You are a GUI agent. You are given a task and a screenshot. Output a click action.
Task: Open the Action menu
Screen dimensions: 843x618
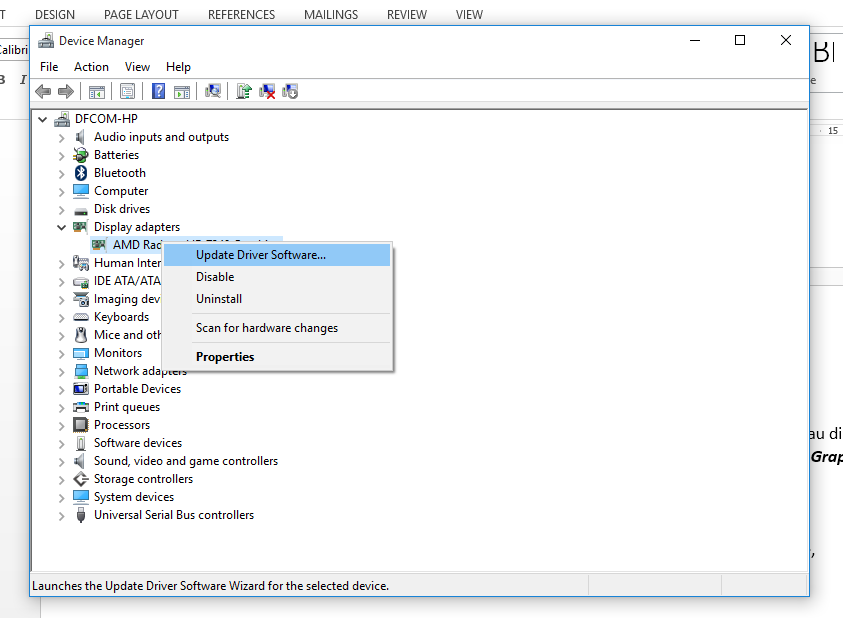point(91,67)
